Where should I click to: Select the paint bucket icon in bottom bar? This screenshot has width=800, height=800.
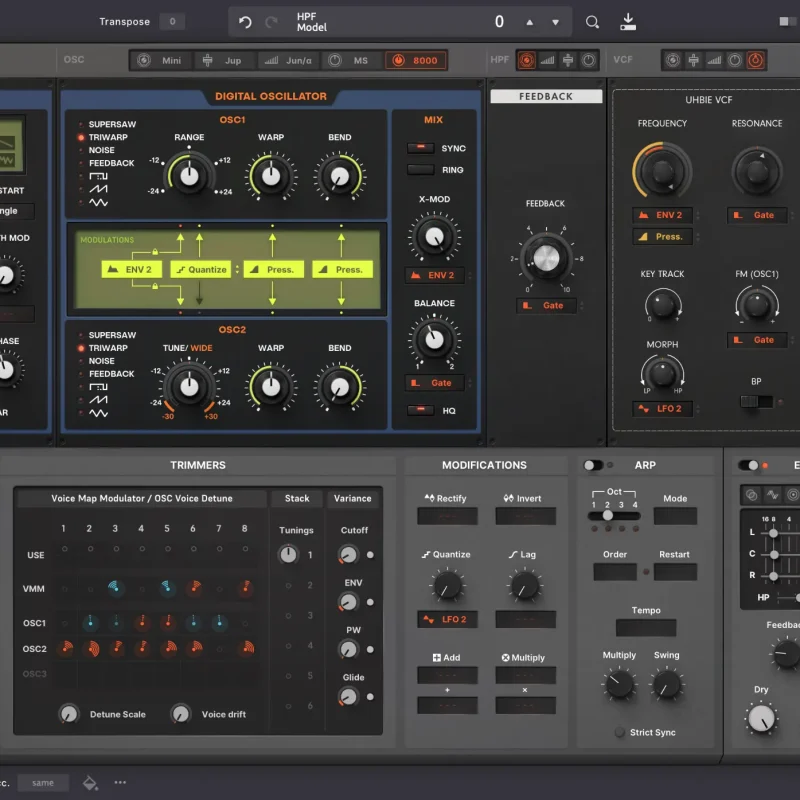[x=90, y=782]
